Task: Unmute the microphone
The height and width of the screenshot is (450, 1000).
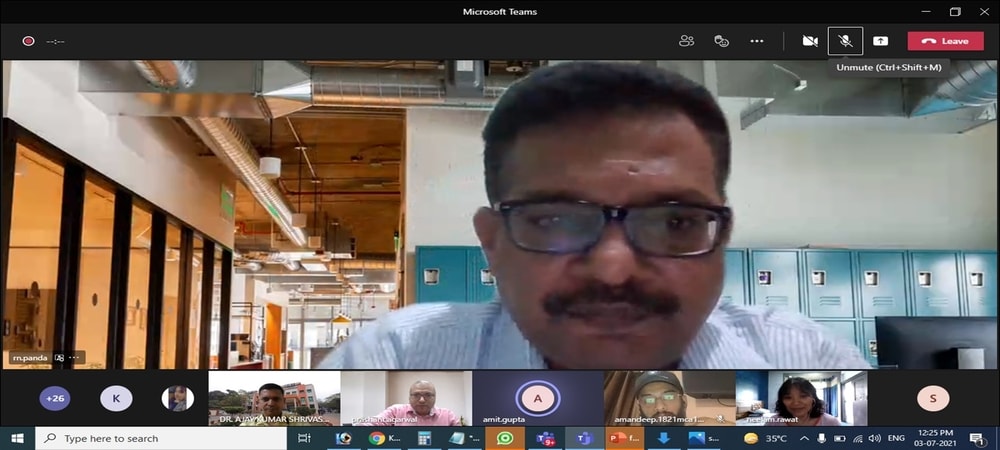Action: coord(845,41)
